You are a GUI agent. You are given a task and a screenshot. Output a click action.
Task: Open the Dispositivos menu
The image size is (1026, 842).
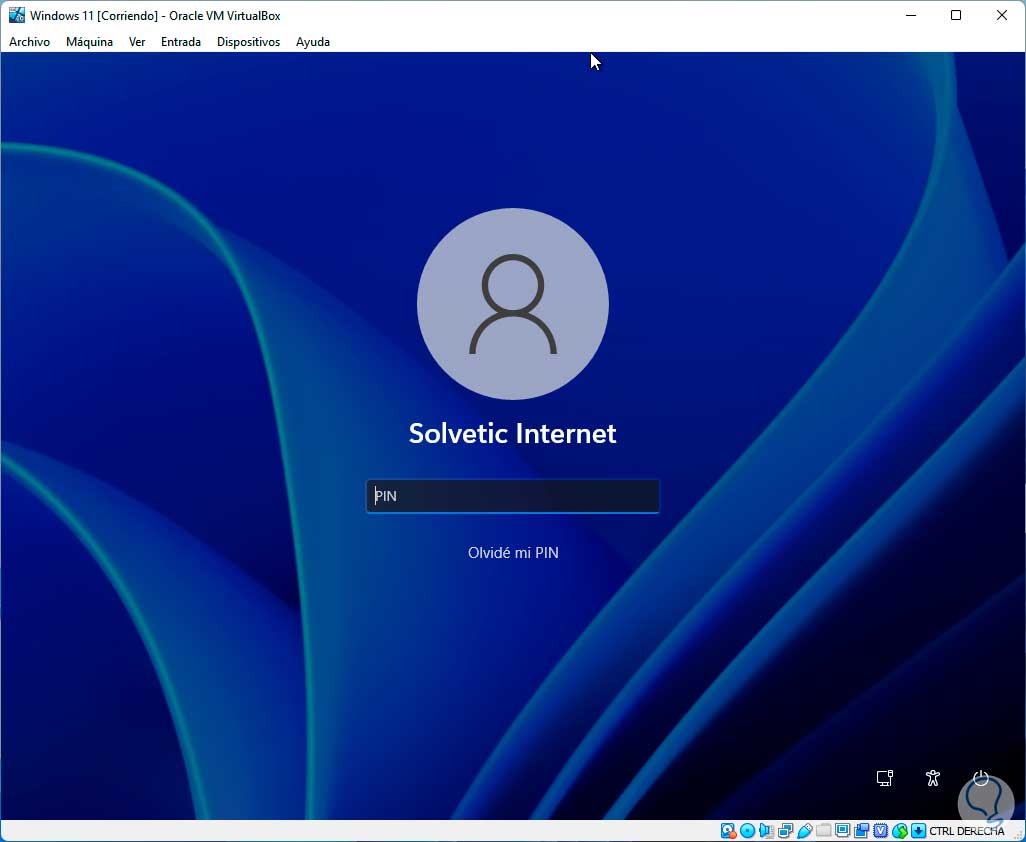248,42
